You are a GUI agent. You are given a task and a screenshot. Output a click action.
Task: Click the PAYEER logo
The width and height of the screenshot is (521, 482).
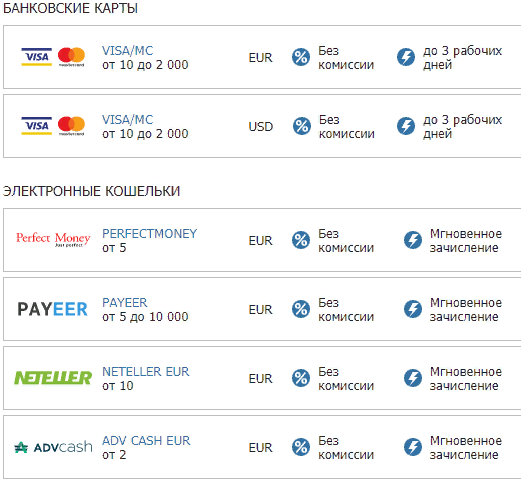tap(52, 309)
